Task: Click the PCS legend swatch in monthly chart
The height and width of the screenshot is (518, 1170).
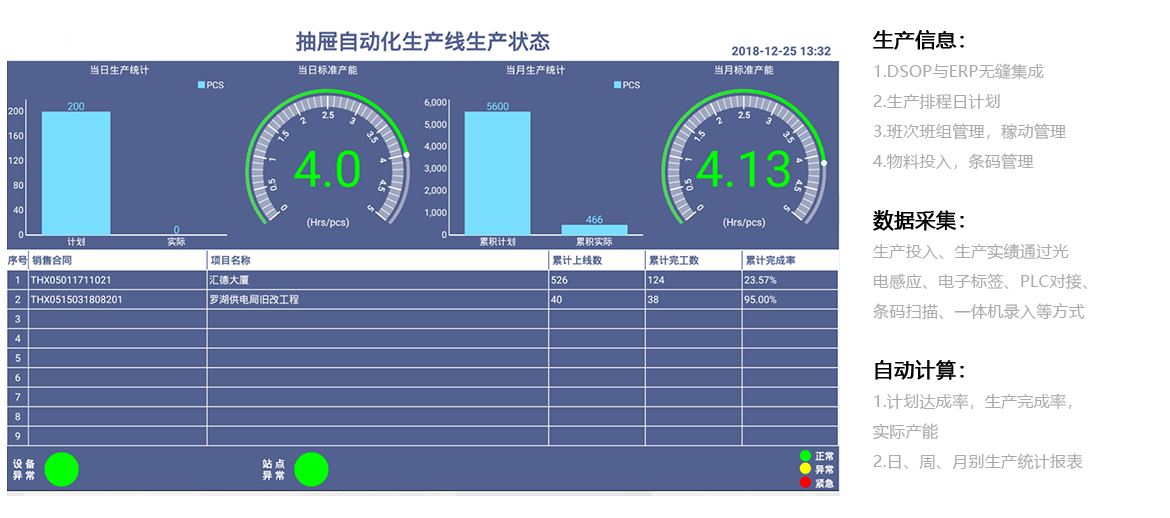Action: pyautogui.click(x=617, y=85)
